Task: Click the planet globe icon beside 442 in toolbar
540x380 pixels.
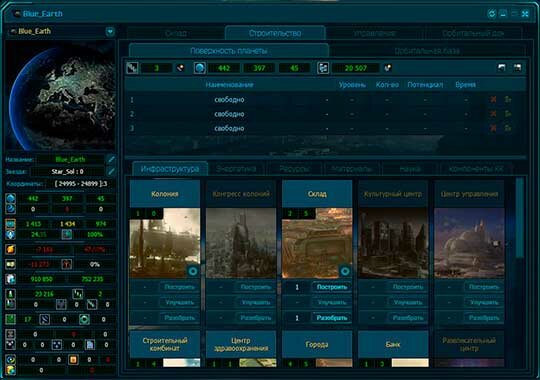Action: (x=199, y=68)
